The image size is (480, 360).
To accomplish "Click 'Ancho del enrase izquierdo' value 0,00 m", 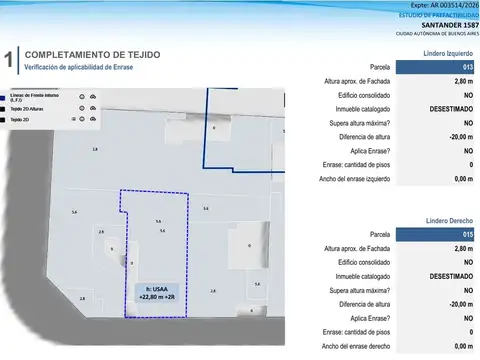I will (464, 179).
